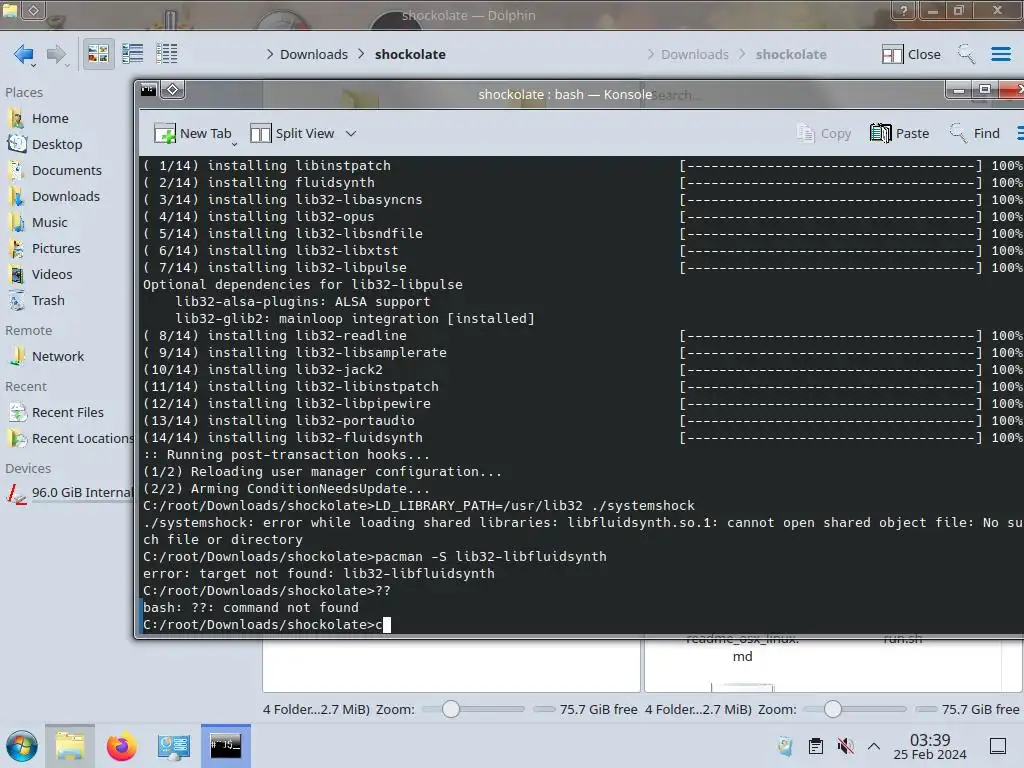Open the tray icon left of clipboard
1024x768 pixels.
(786, 746)
